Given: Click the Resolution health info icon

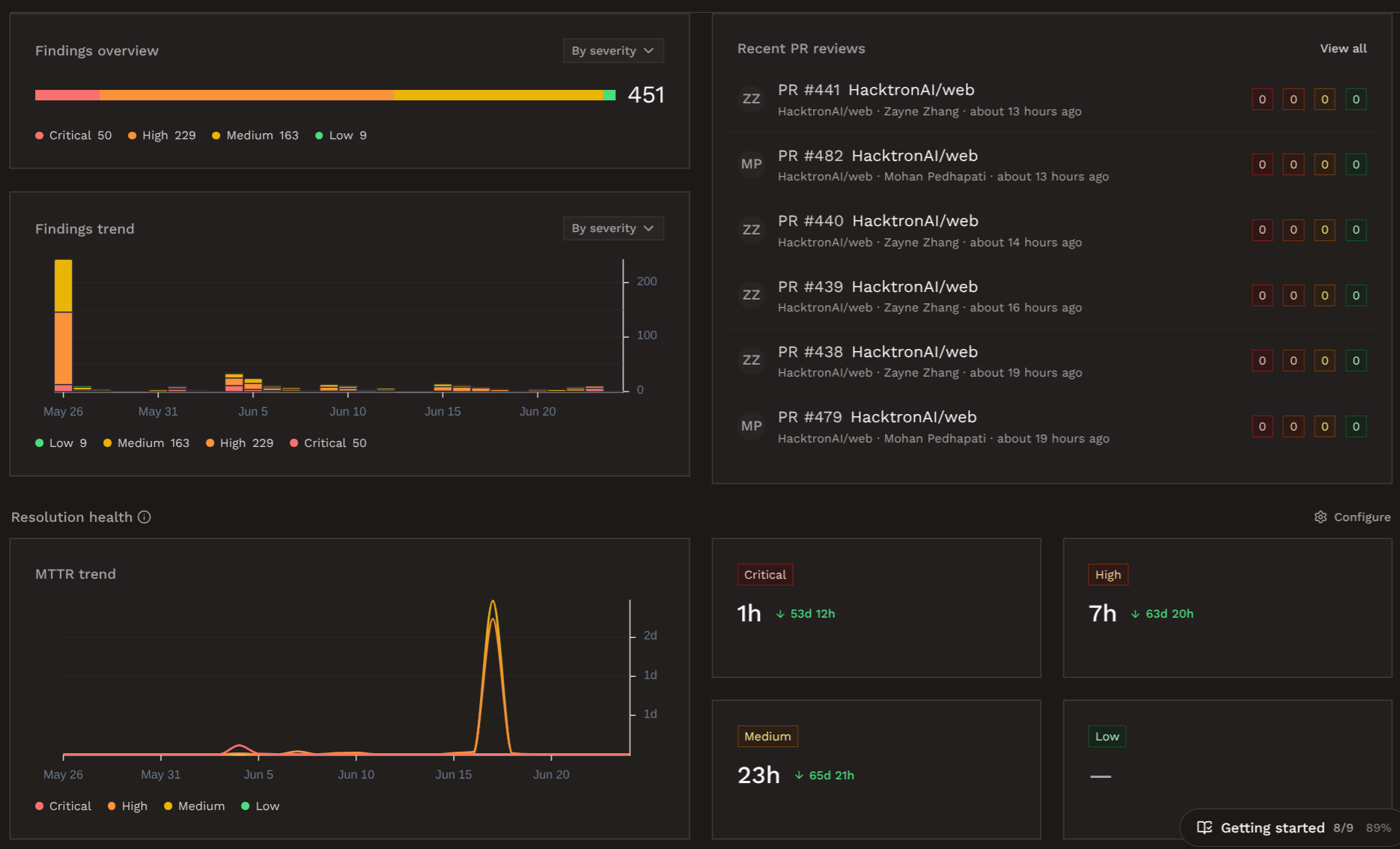Looking at the screenshot, I should click(x=144, y=517).
